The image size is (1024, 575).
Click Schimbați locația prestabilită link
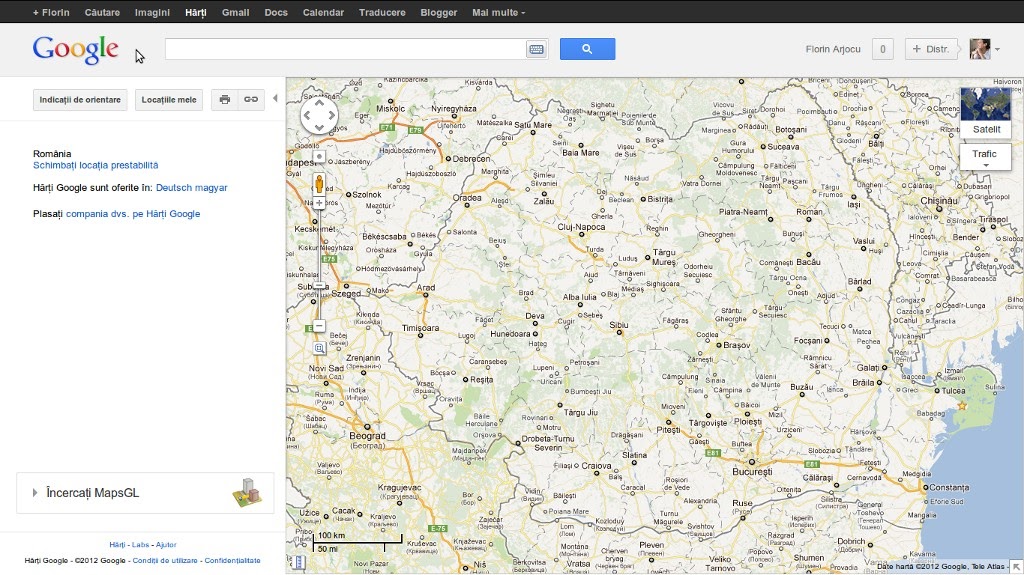pyautogui.click(x=95, y=165)
